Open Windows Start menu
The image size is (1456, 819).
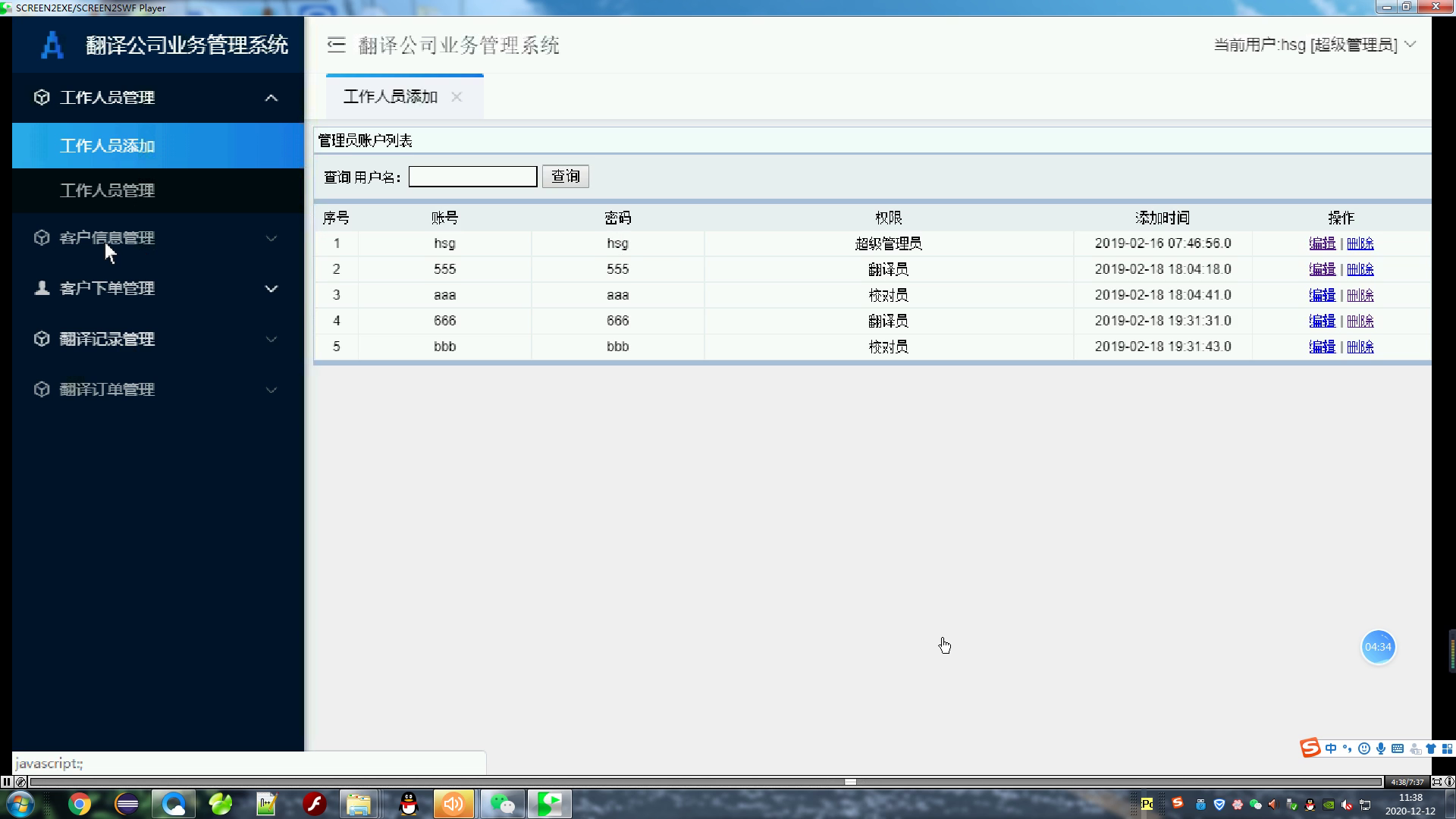pos(20,804)
